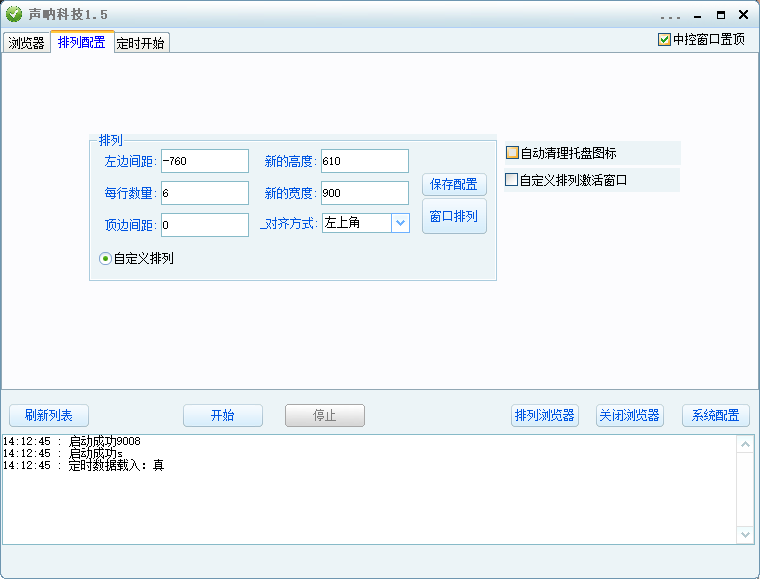The width and height of the screenshot is (760, 579).
Task: Open 系统配置 button
Action: pos(715,415)
